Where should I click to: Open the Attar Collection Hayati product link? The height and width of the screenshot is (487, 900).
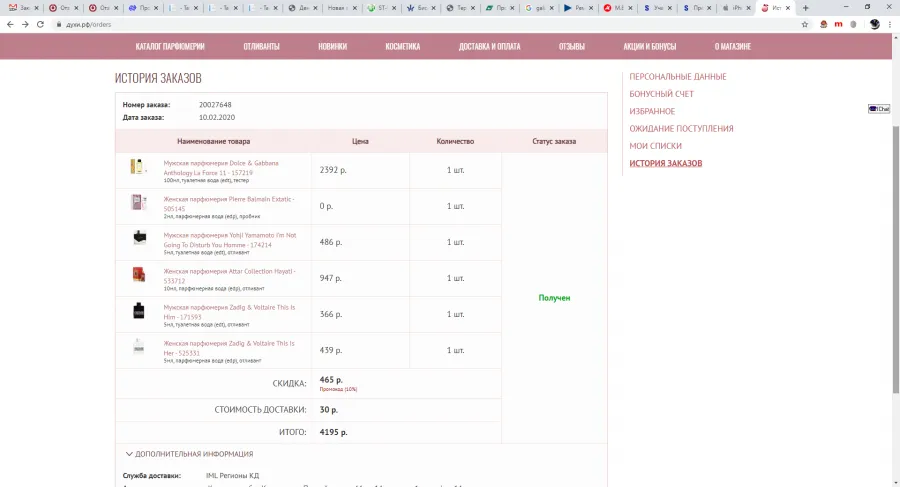click(x=230, y=276)
